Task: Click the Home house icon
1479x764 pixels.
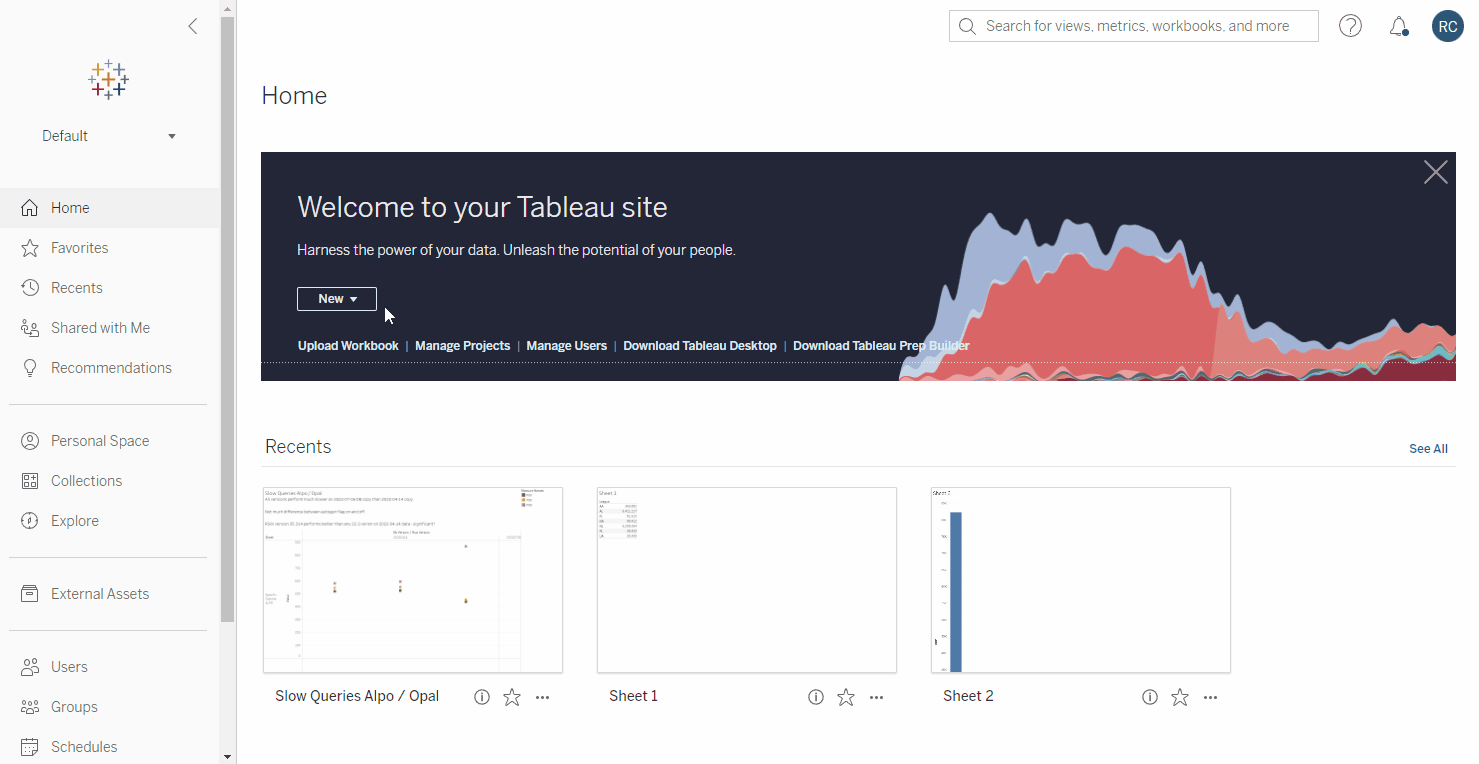Action: coord(30,208)
